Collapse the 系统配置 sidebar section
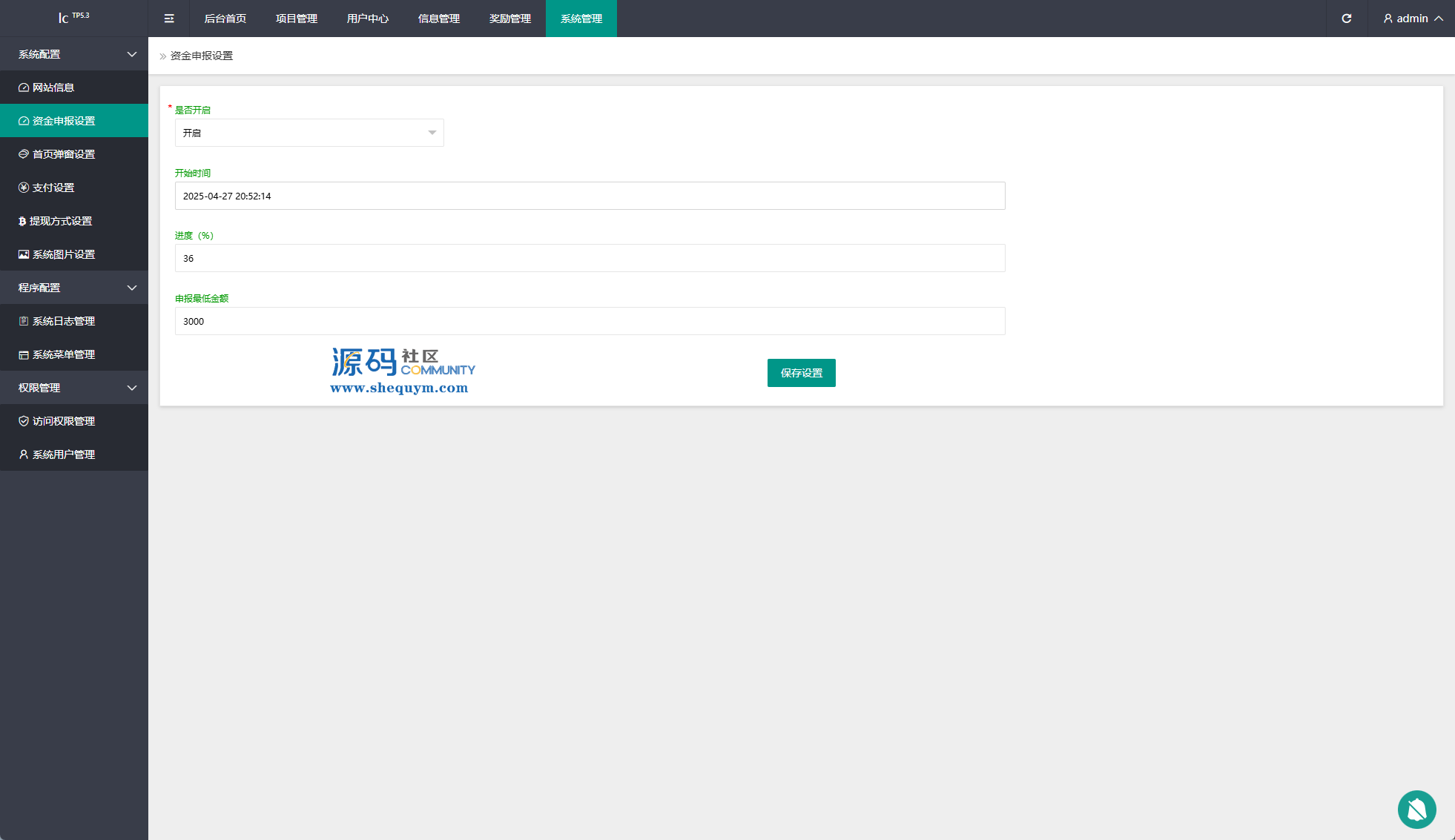The width and height of the screenshot is (1455, 840). pos(74,54)
